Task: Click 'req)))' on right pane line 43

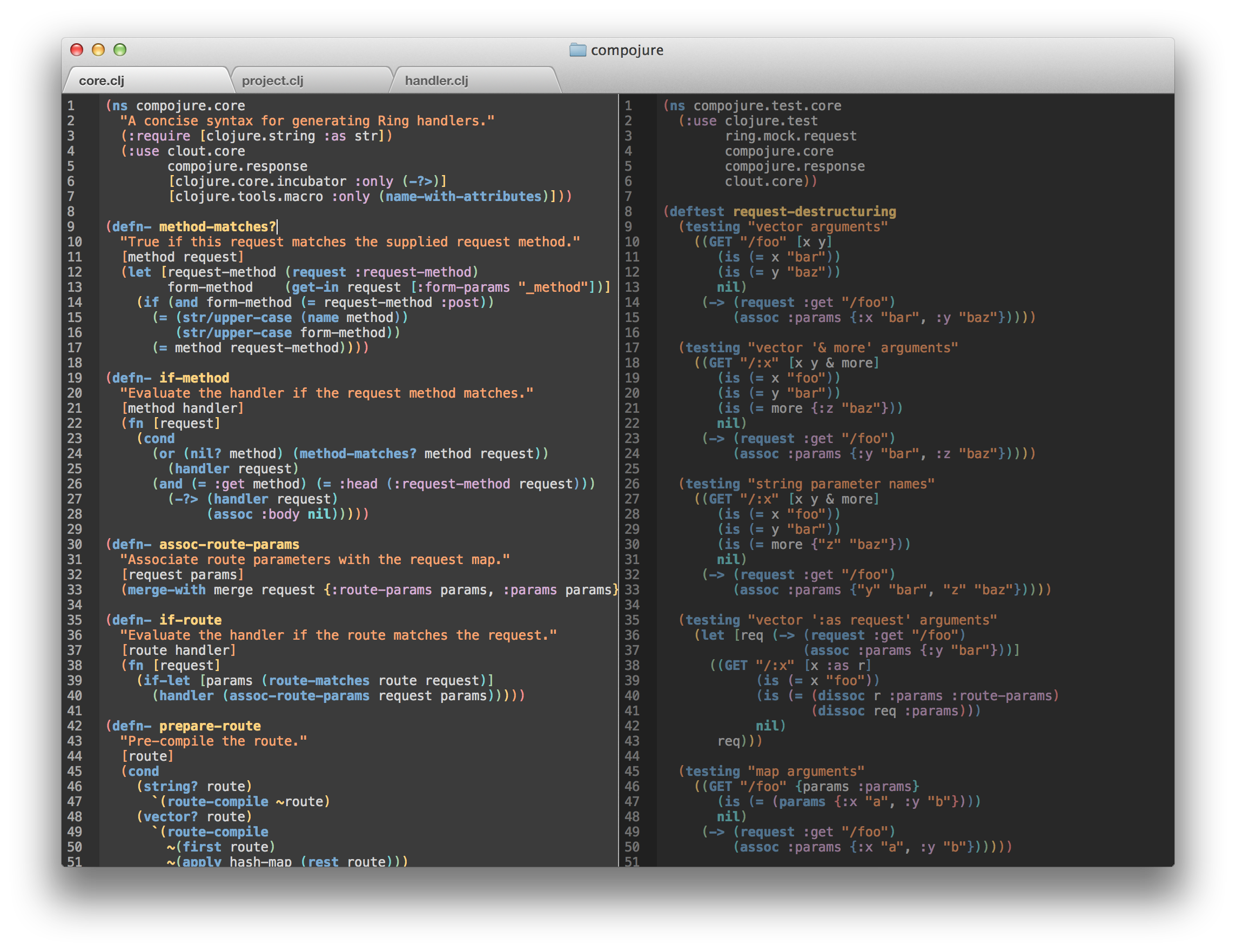Action: 740,741
